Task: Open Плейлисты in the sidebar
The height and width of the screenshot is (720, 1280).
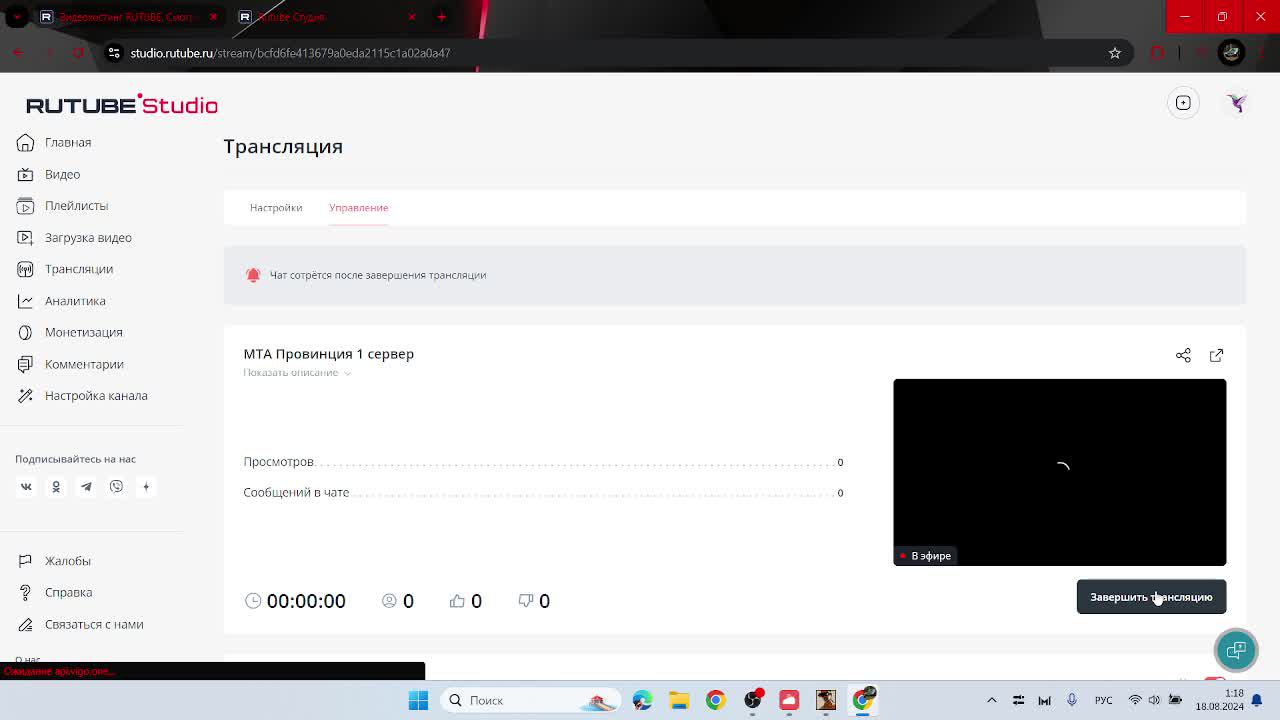Action: pyautogui.click(x=62, y=205)
